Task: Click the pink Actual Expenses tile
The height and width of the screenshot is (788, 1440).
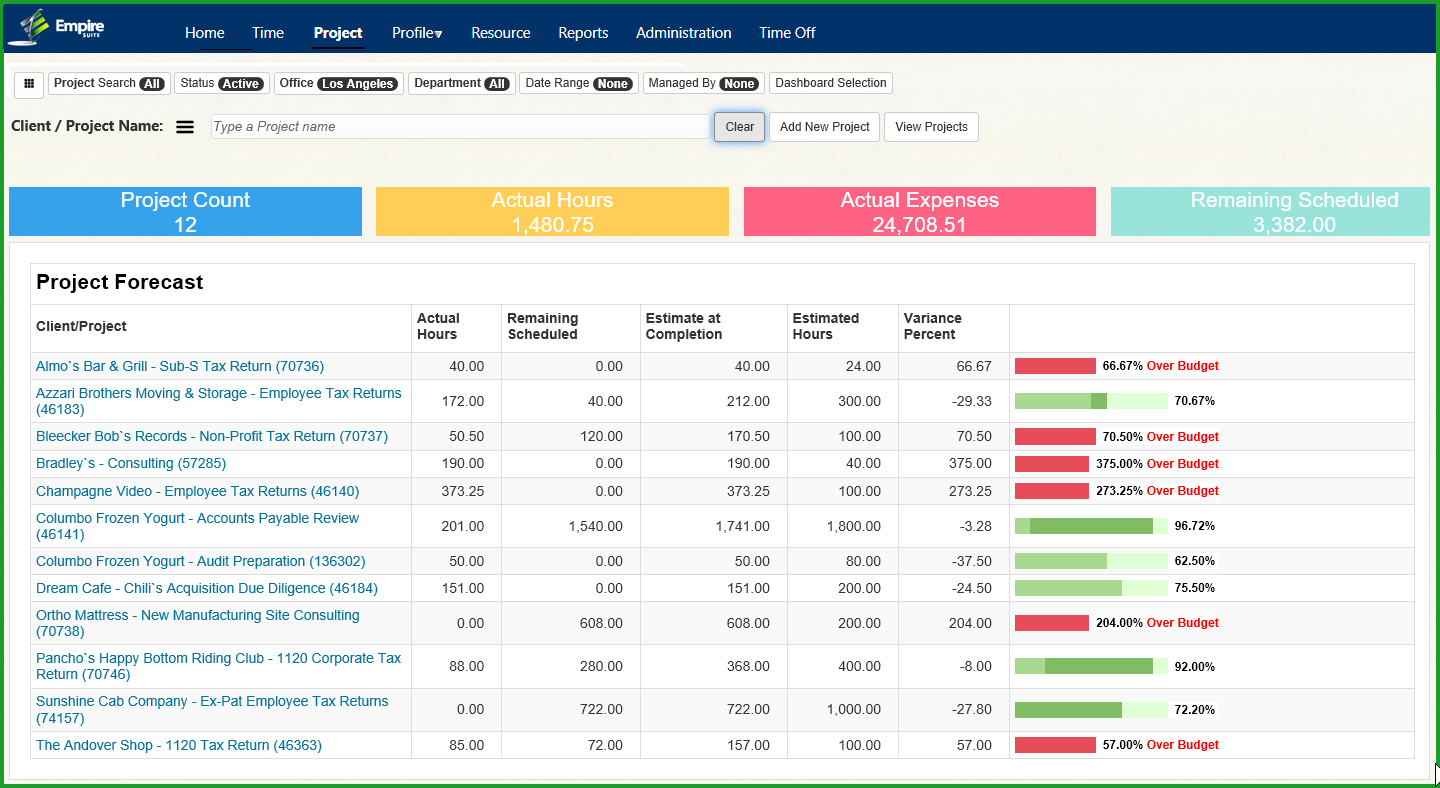Action: click(x=919, y=212)
